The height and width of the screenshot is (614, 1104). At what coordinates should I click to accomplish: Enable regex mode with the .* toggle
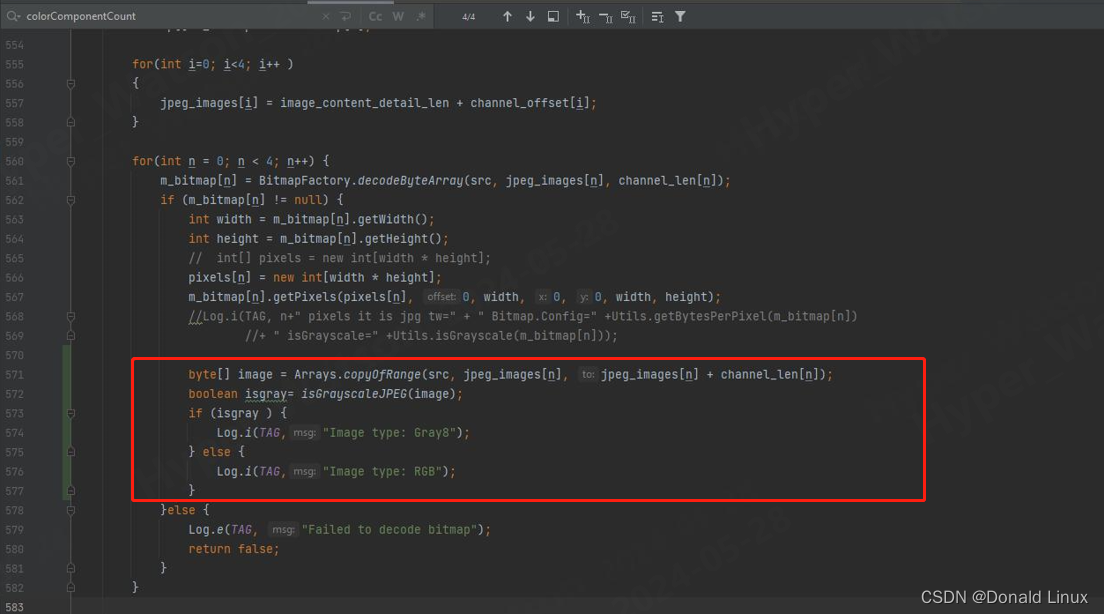click(421, 16)
